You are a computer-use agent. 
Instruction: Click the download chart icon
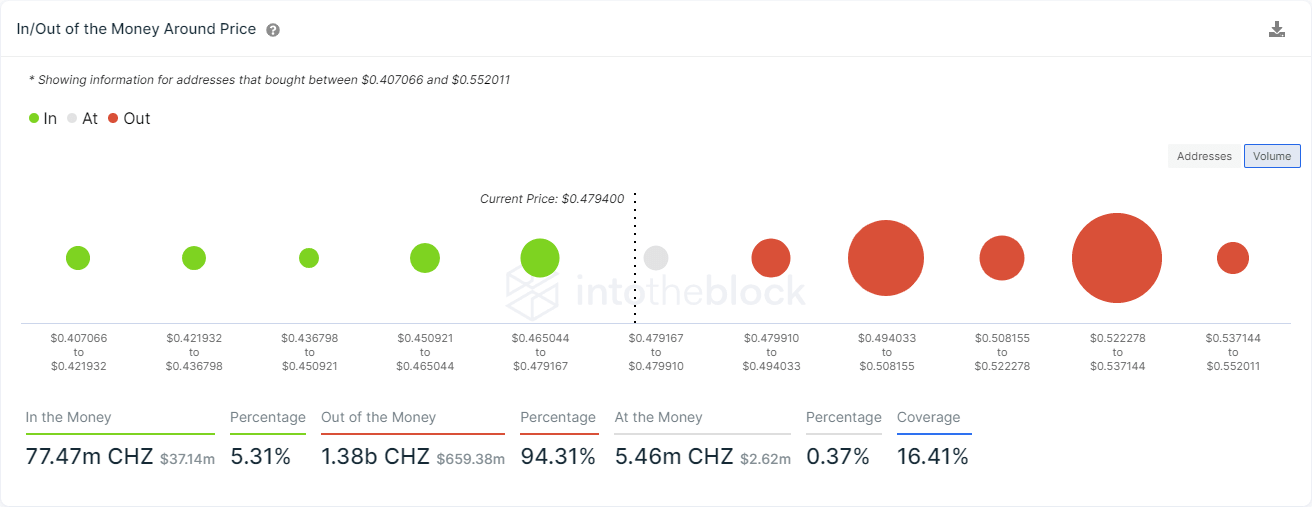click(1277, 29)
